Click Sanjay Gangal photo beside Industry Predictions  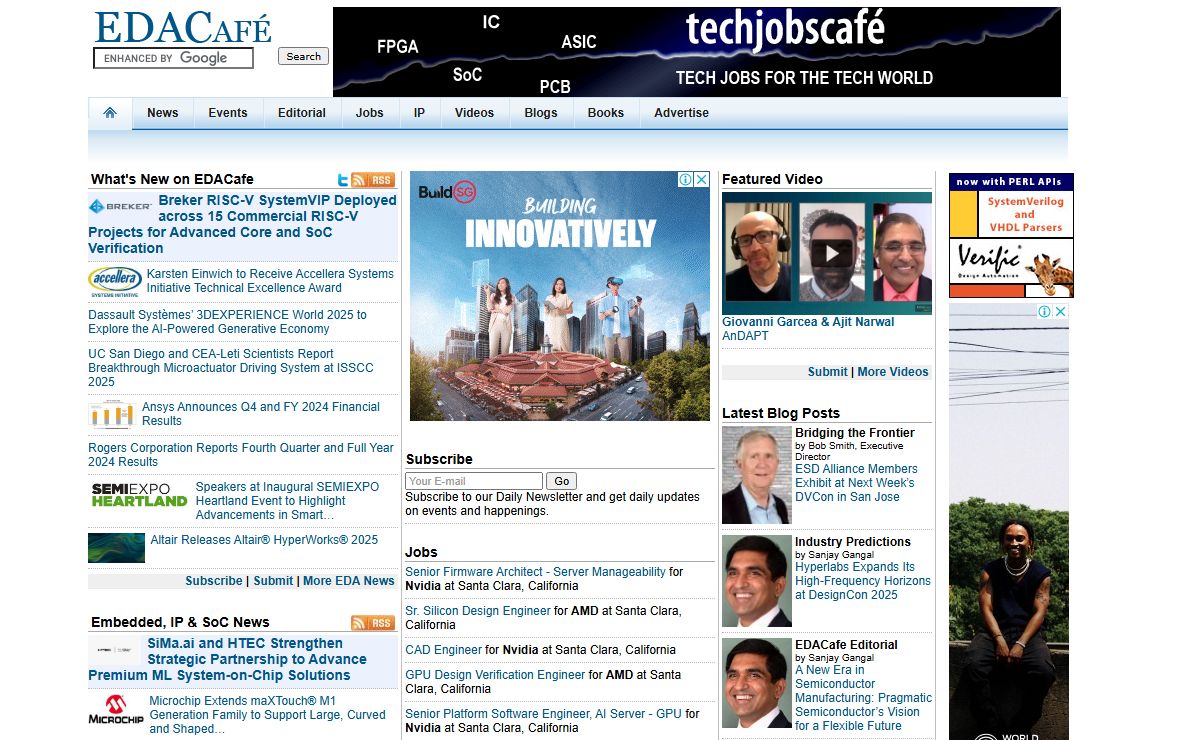757,581
